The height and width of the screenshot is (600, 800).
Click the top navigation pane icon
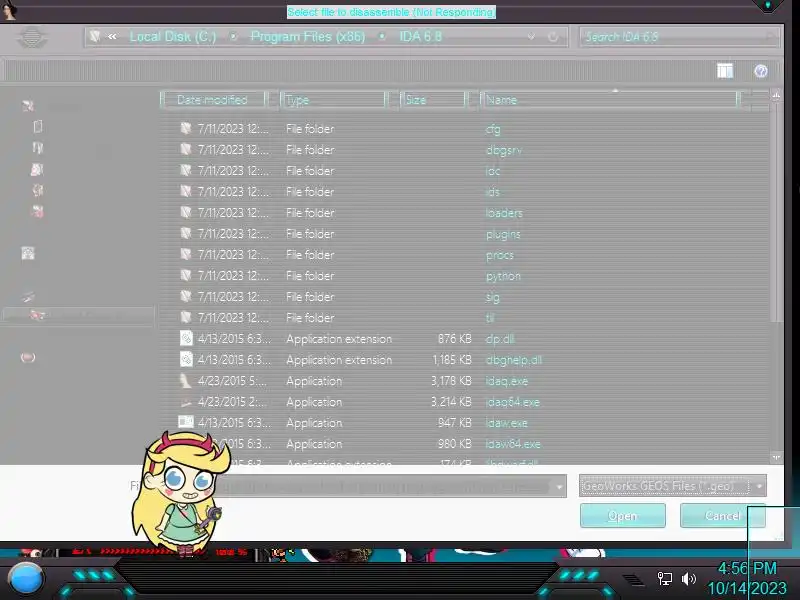tap(28, 106)
